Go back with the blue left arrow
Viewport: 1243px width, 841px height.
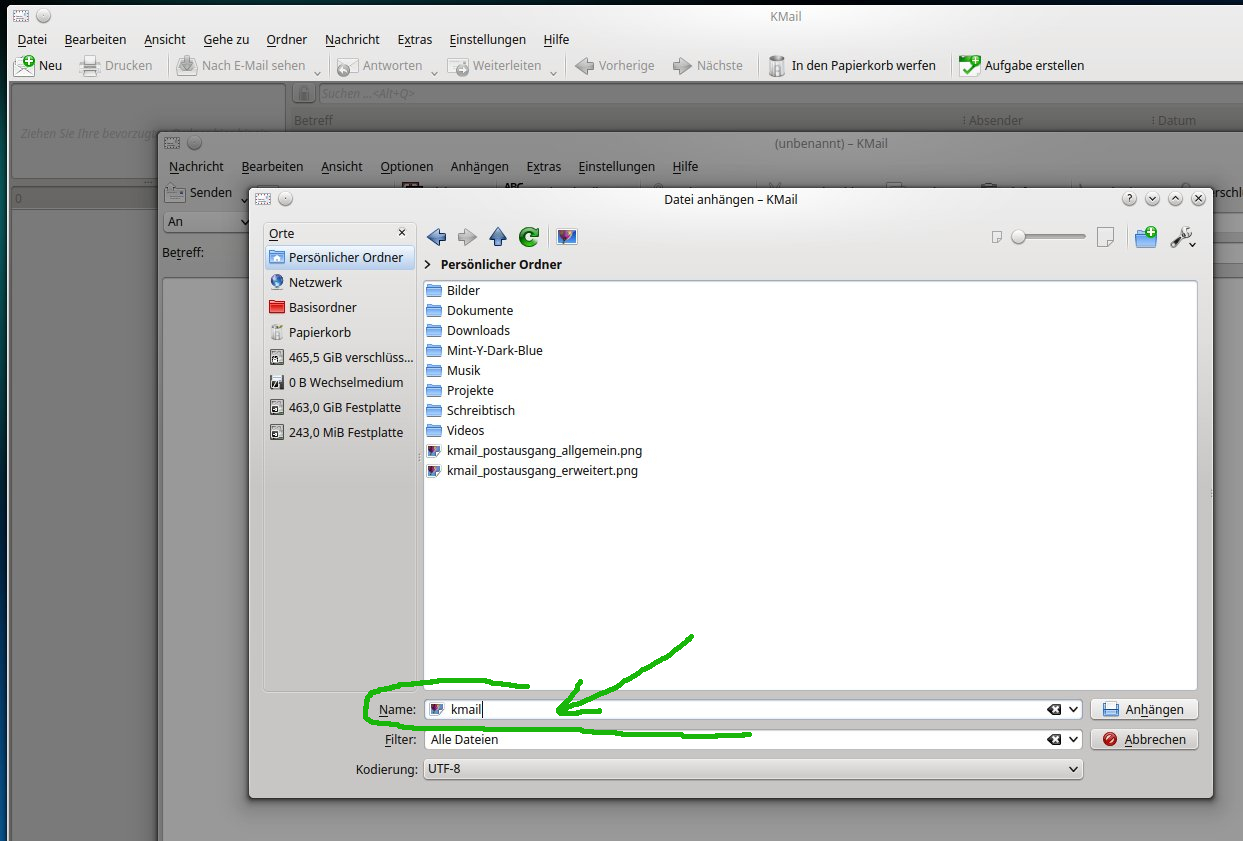(436, 237)
